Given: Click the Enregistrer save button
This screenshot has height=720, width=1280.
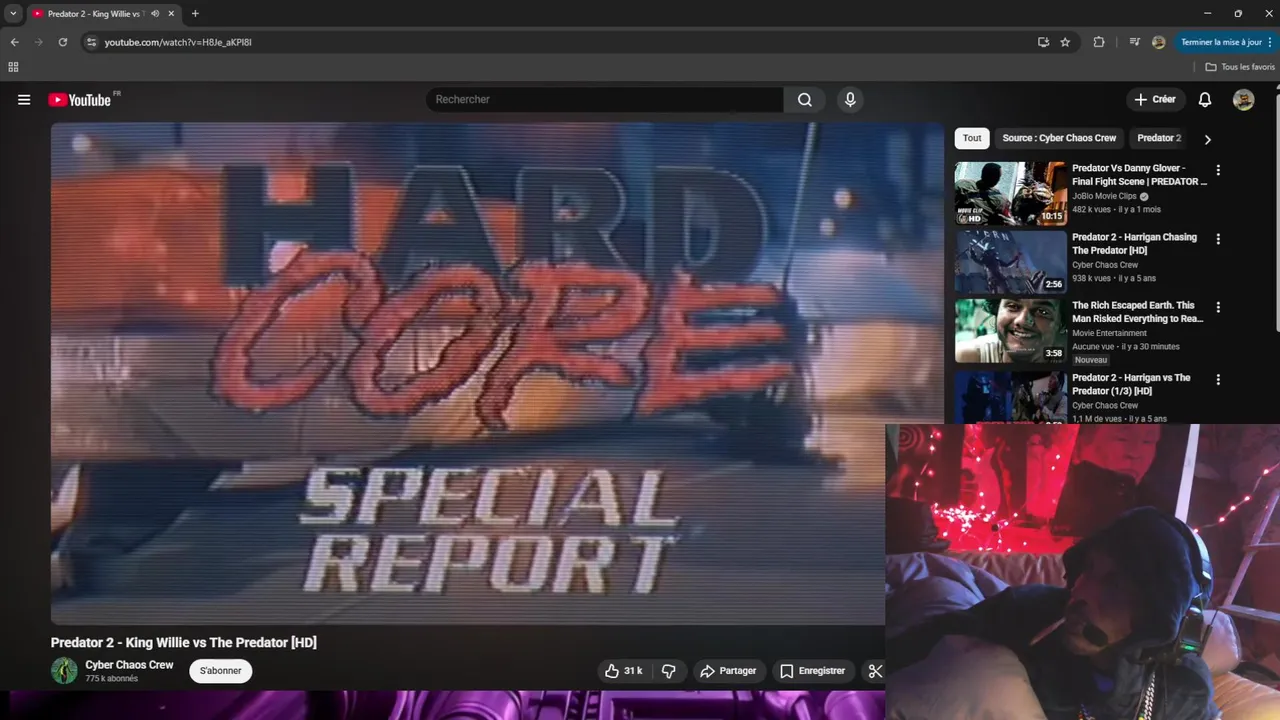Looking at the screenshot, I should click(x=812, y=671).
